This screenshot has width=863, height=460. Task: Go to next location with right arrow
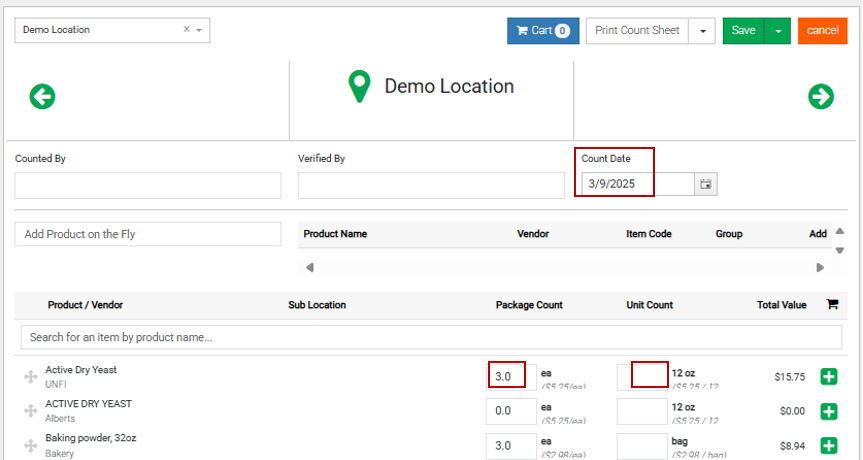pos(820,96)
